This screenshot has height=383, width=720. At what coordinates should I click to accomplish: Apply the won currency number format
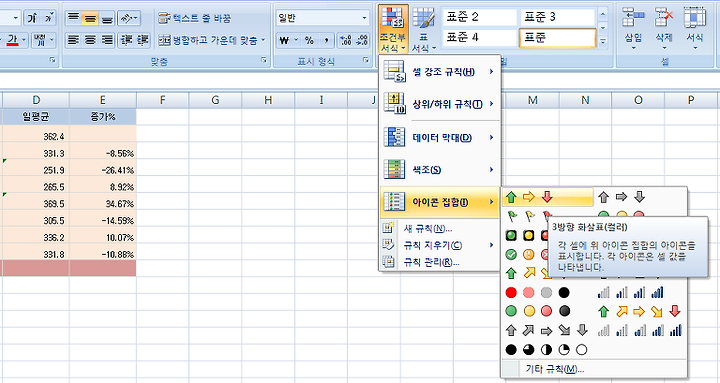[284, 40]
